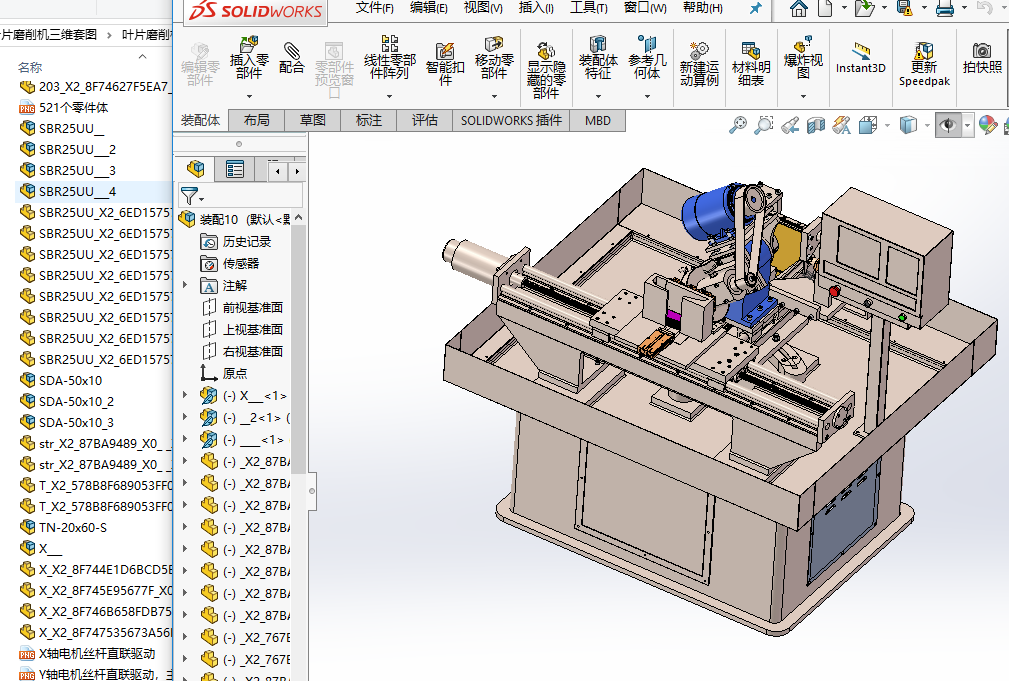Select 历史记录 in the feature tree
Screen dimensions: 1009x681
tap(236, 241)
